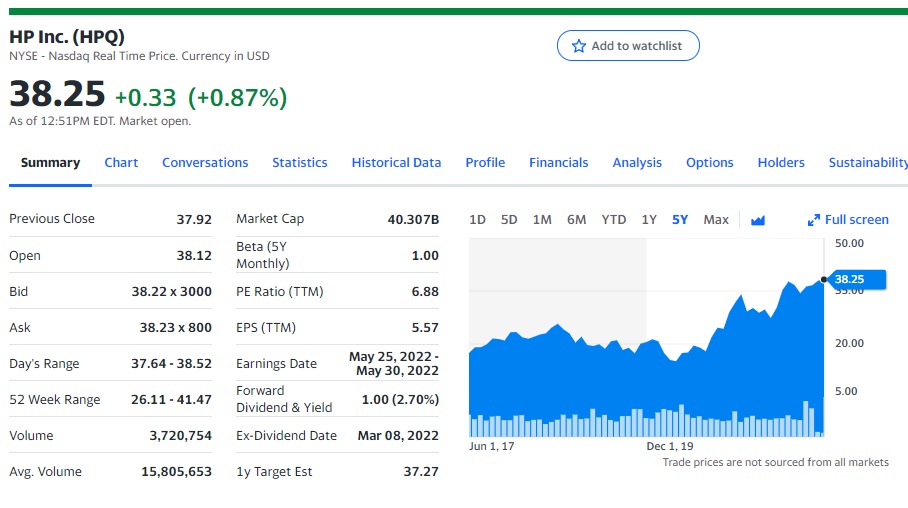Viewport: 908px width, 508px height.
Task: Click the Full screen expand arrows icon
Action: (x=814, y=220)
